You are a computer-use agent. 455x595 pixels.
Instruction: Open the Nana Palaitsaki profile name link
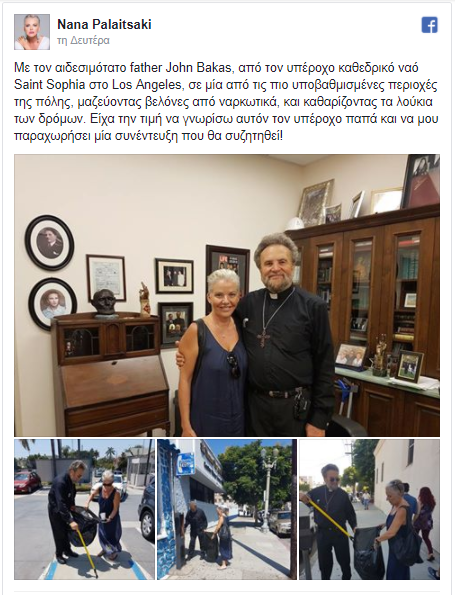point(104,25)
